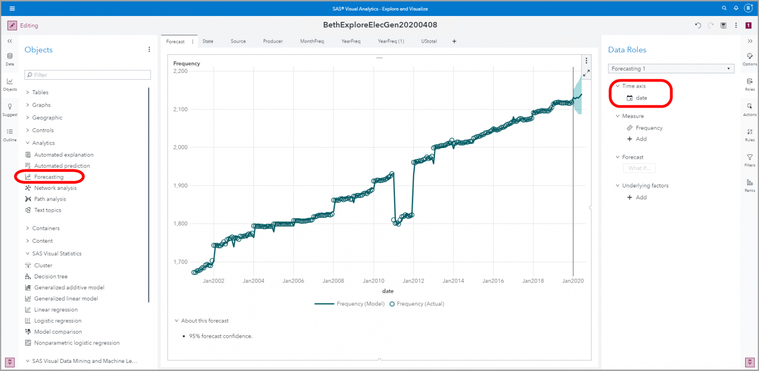759x371 pixels.
Task: Click the search icon in top bar
Action: 724,8
